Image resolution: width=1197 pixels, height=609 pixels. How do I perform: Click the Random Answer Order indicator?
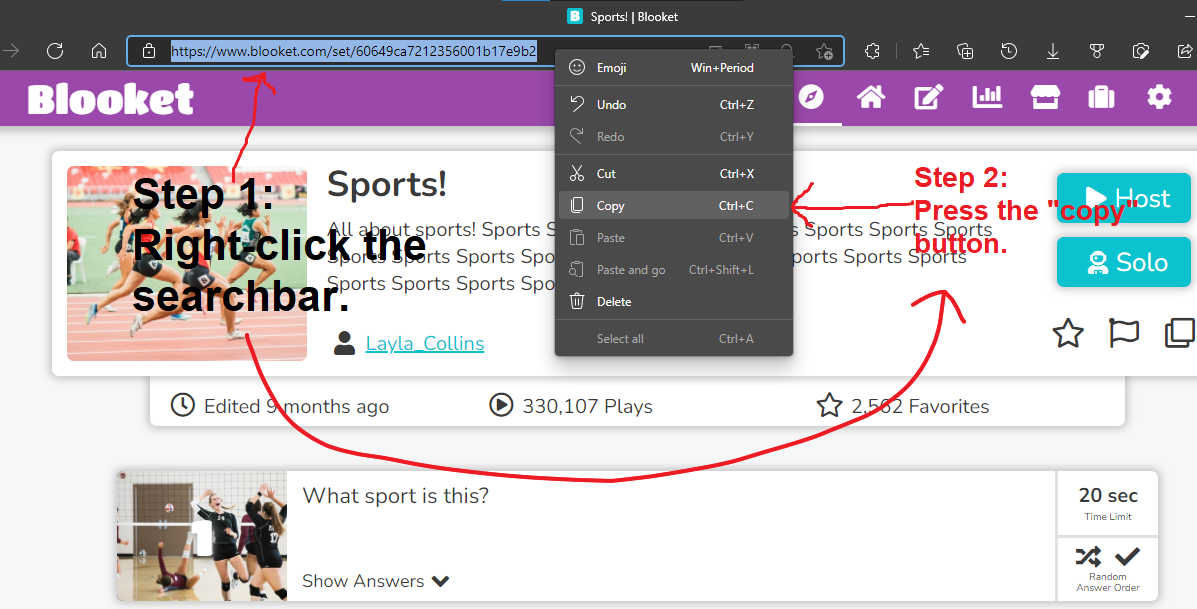point(1108,569)
